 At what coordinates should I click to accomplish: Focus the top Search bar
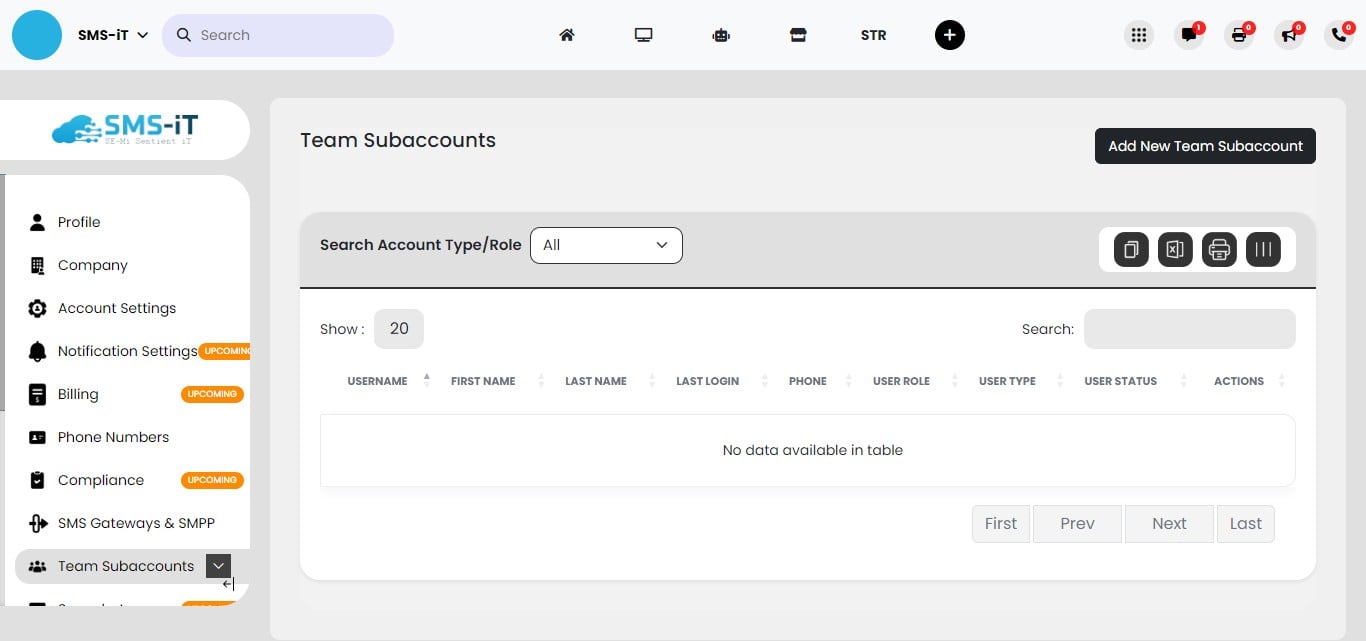(x=278, y=35)
